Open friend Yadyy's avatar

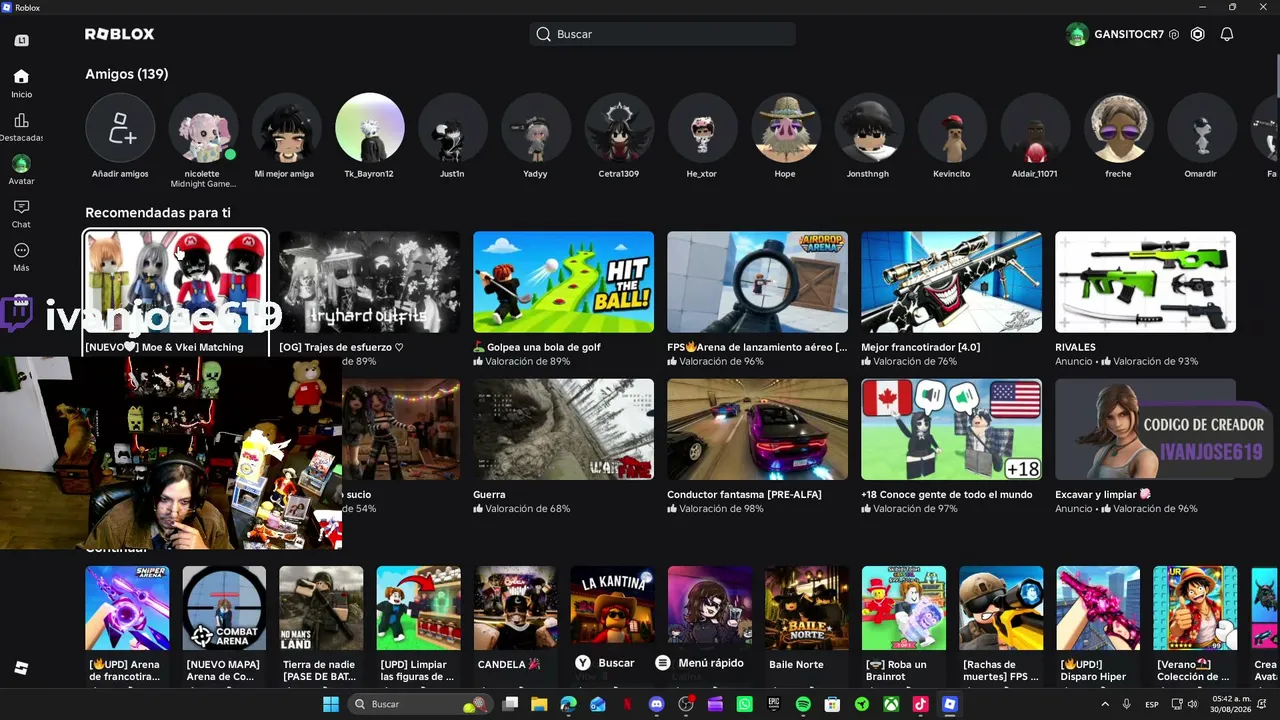[535, 128]
